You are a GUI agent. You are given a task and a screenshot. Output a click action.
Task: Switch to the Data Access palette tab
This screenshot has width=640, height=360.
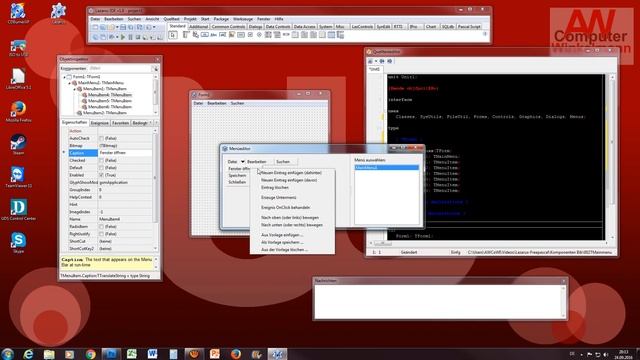point(304,27)
